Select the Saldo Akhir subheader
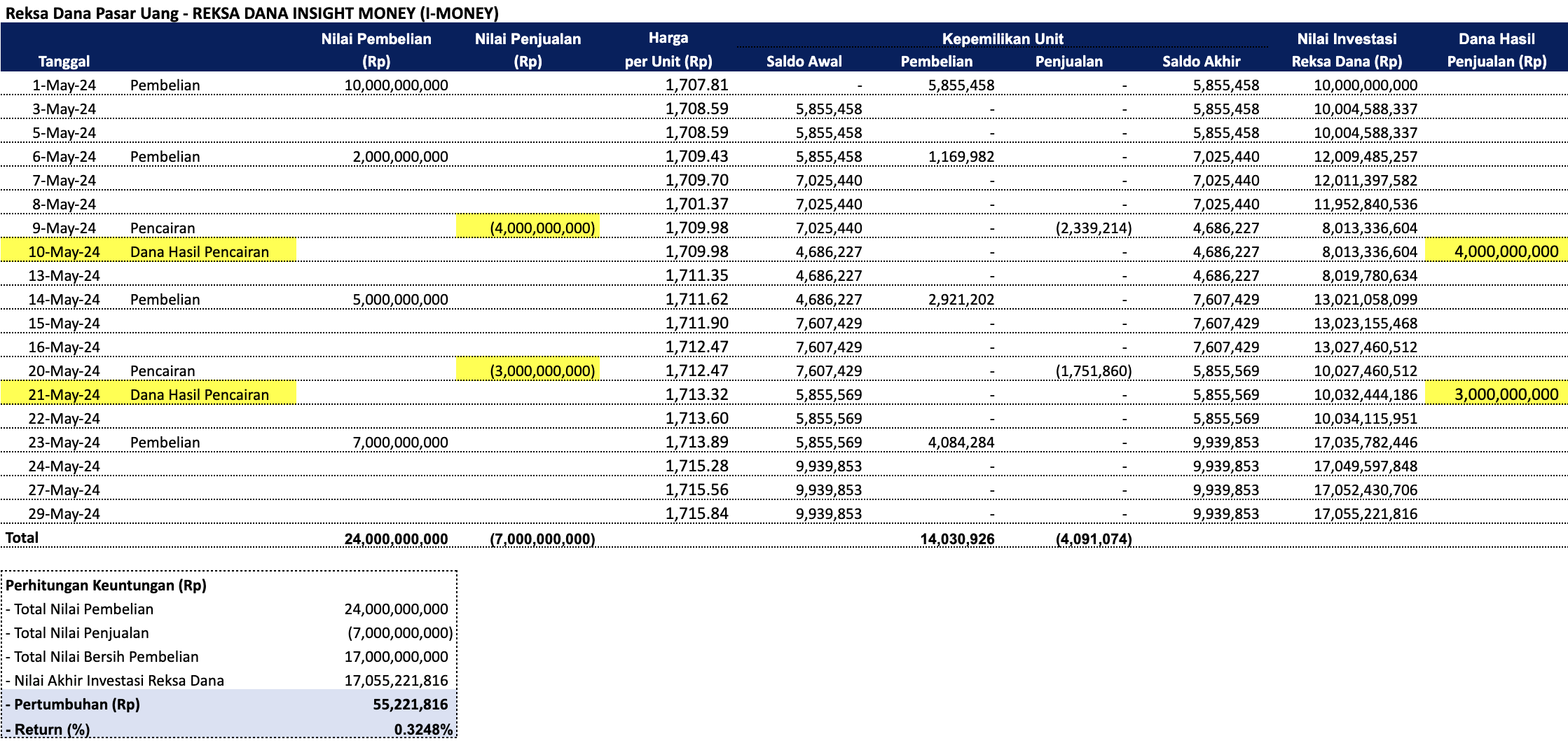The height and width of the screenshot is (741, 1568). point(1201,61)
